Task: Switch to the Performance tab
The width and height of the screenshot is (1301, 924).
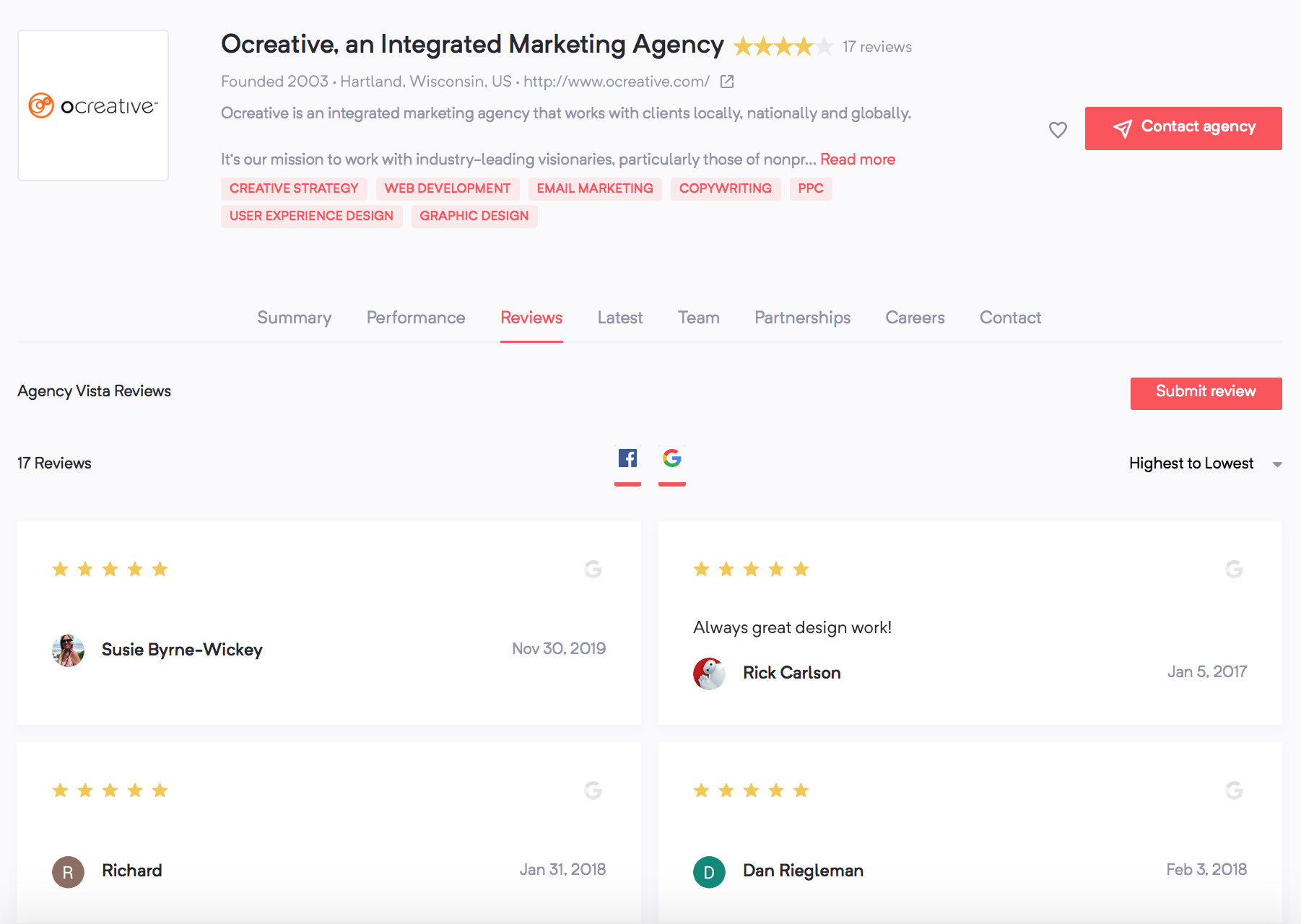Action: 416,318
